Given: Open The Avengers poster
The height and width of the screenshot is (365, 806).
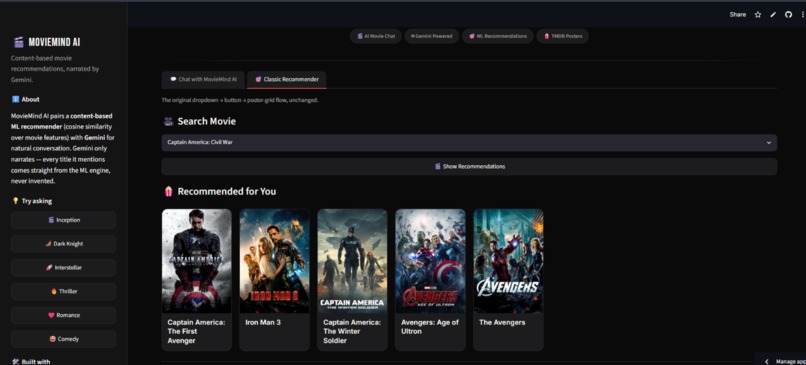Looking at the screenshot, I should (508, 261).
